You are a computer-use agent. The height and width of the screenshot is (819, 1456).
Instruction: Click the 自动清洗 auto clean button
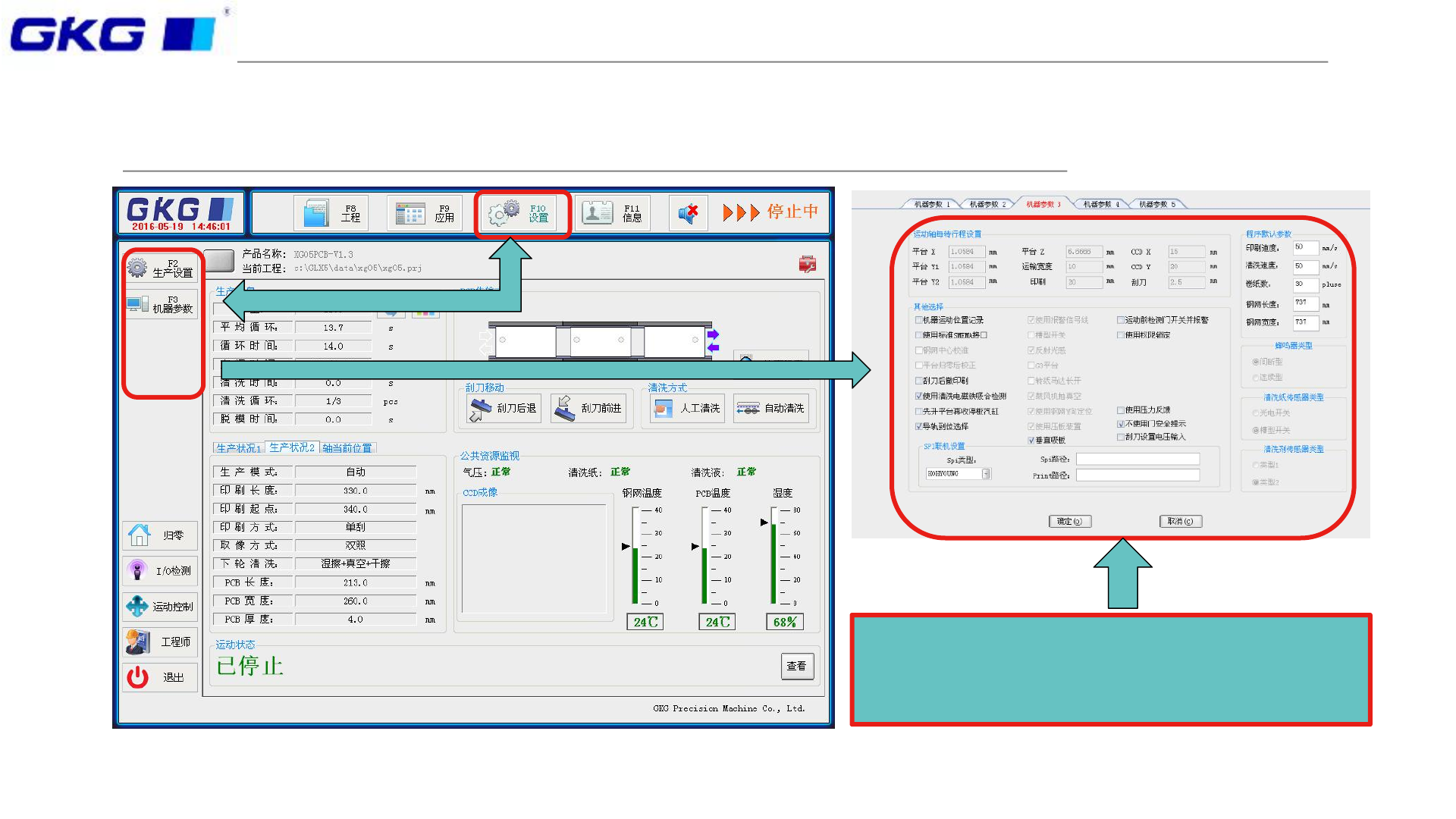pos(770,408)
